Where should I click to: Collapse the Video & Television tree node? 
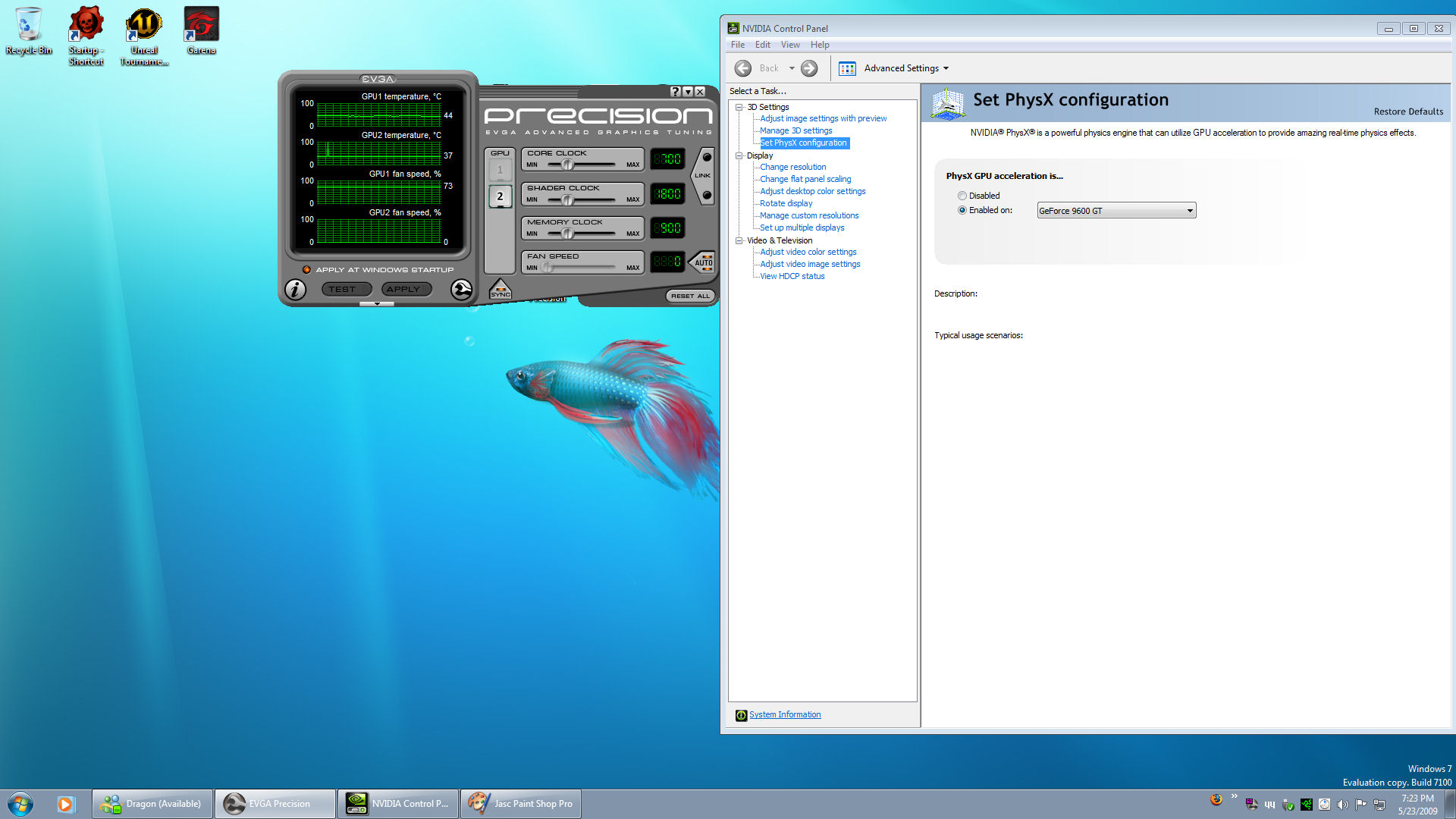(739, 240)
